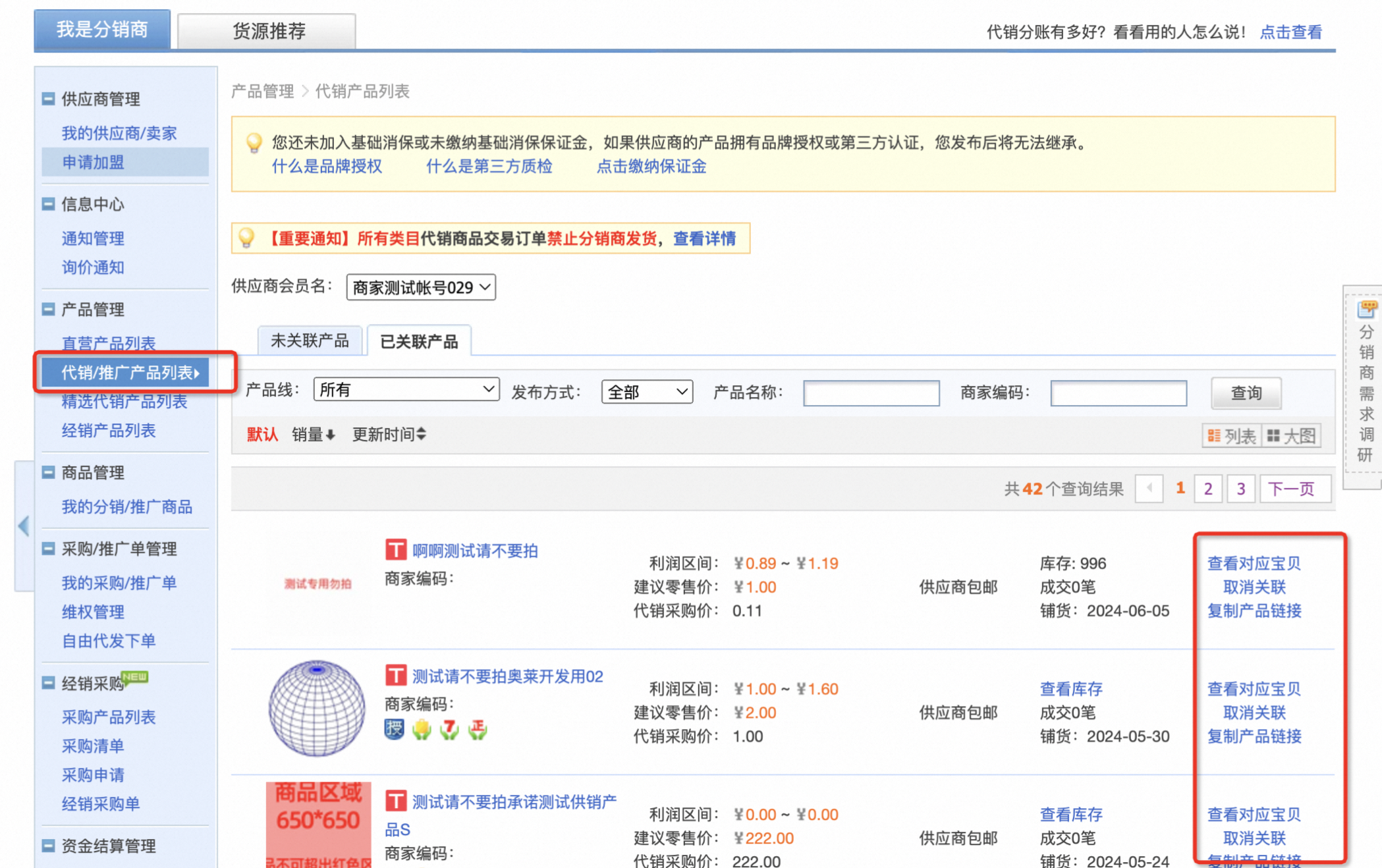Sort by 默认 order

(262, 434)
